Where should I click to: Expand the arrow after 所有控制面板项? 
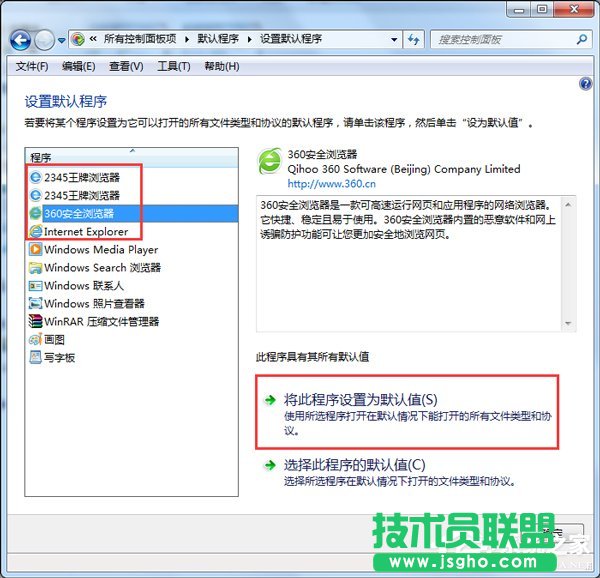tap(187, 39)
